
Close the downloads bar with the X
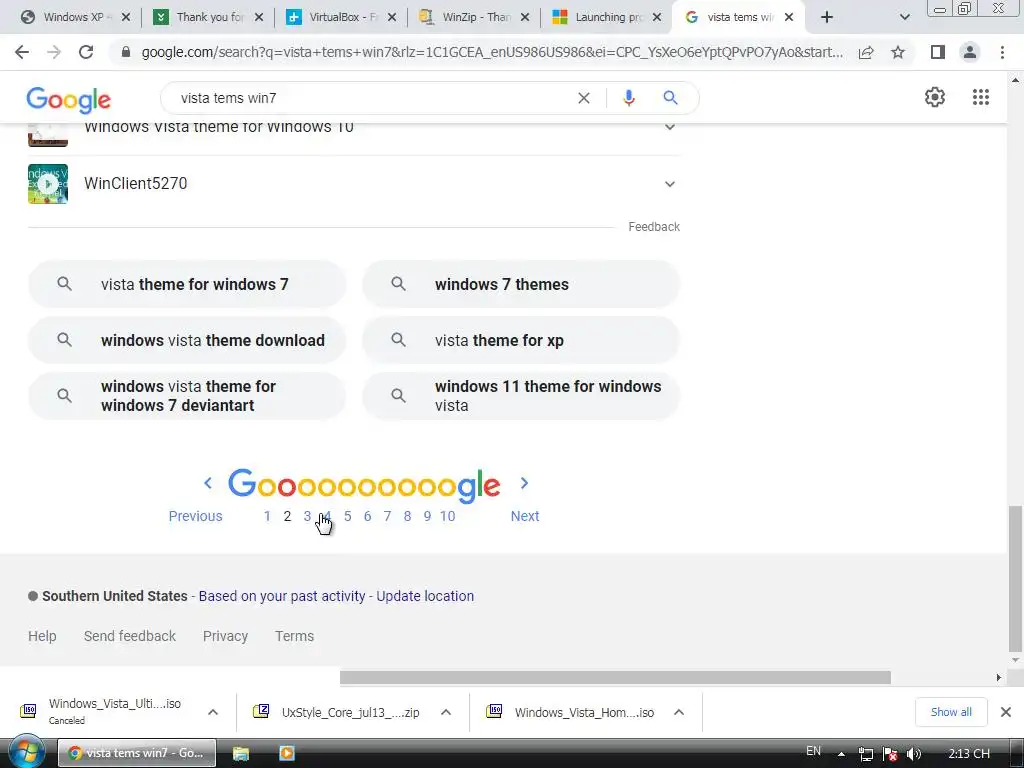1006,712
